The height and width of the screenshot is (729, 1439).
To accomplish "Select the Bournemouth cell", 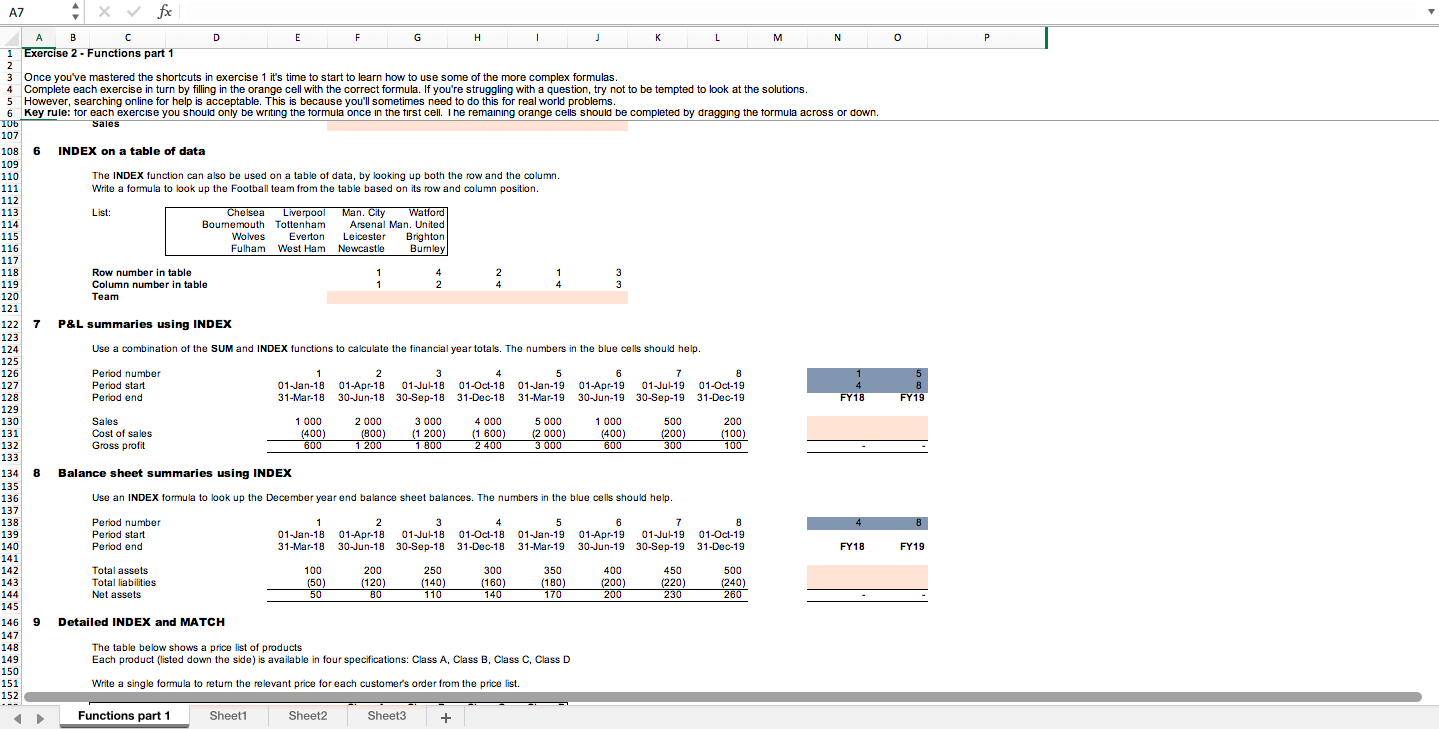I will pos(233,225).
